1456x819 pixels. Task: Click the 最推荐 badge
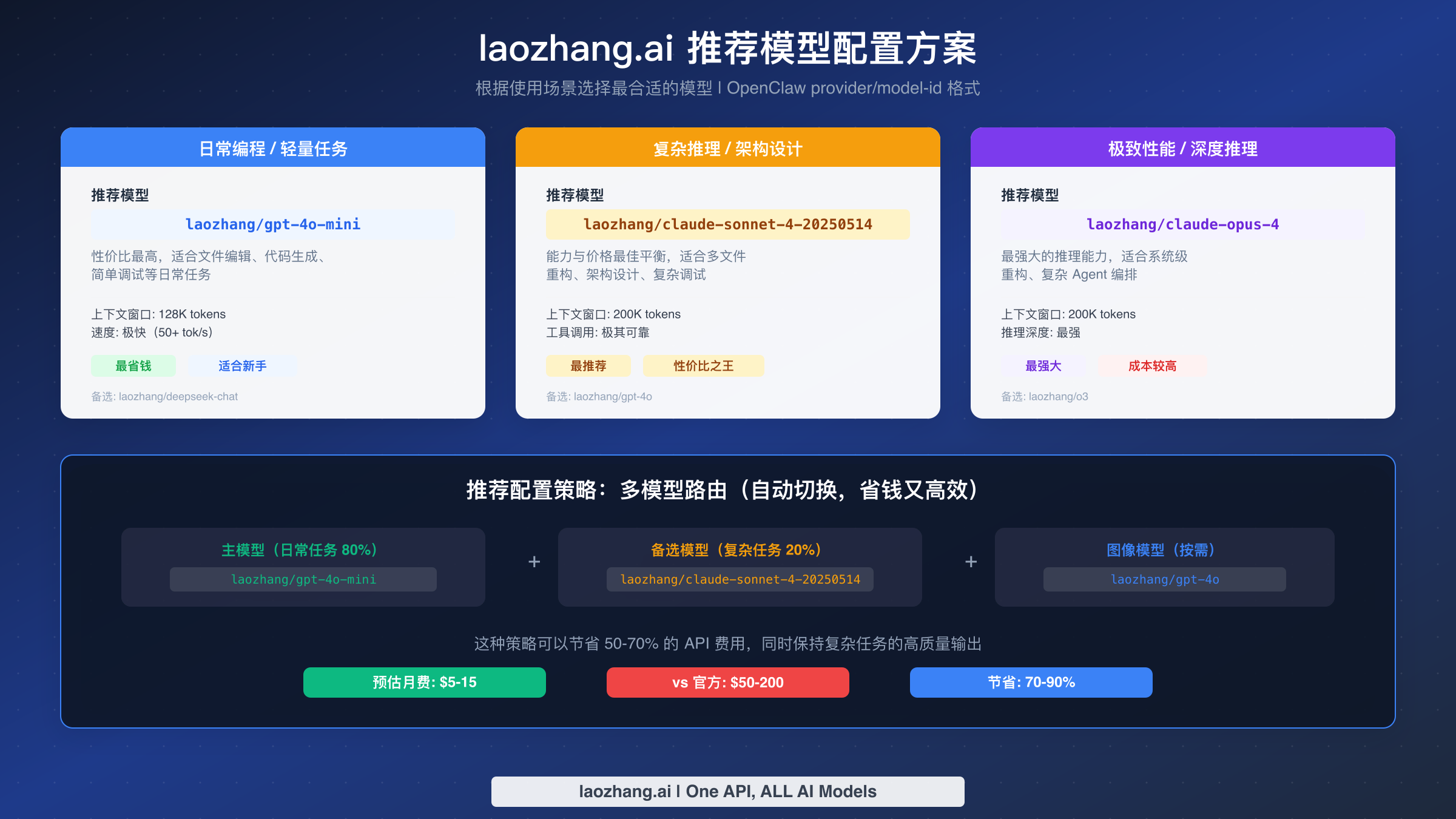(x=588, y=366)
